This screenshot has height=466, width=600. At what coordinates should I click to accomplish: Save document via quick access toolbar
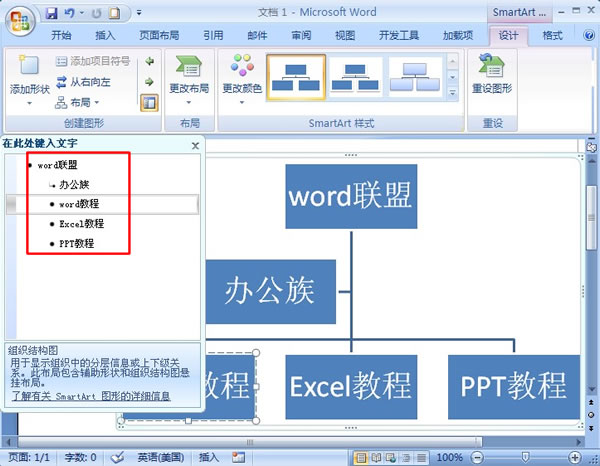coord(51,13)
